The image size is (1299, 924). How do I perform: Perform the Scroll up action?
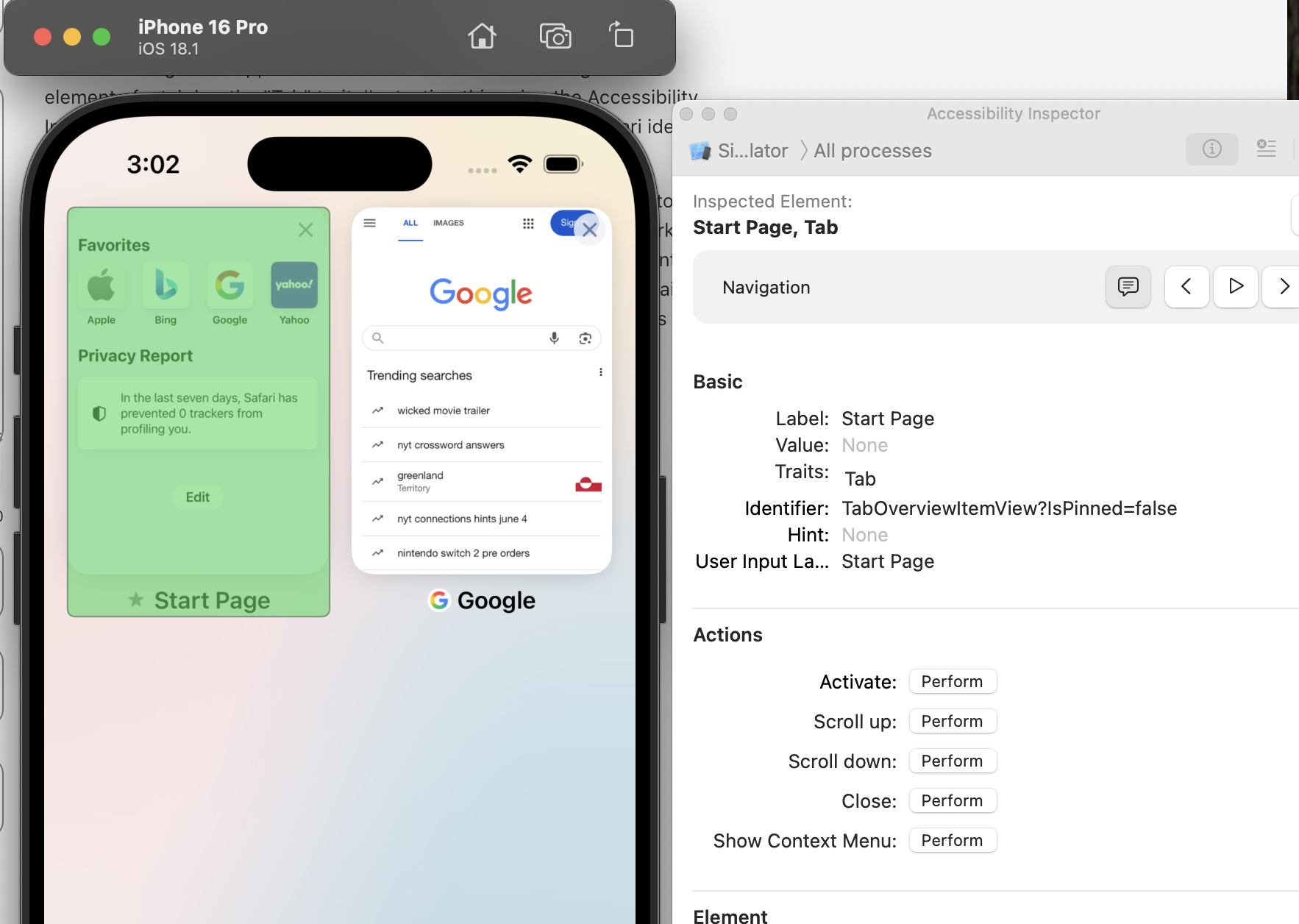tap(953, 721)
